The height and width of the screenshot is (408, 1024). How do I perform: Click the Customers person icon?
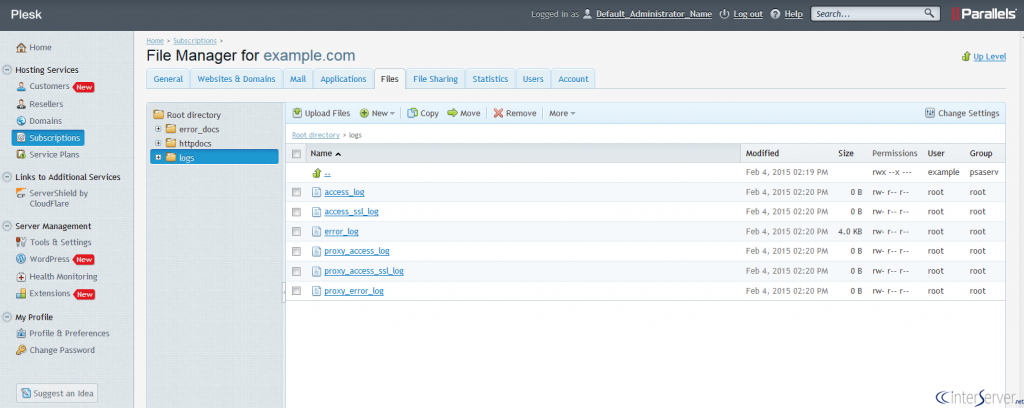pyautogui.click(x=21, y=86)
